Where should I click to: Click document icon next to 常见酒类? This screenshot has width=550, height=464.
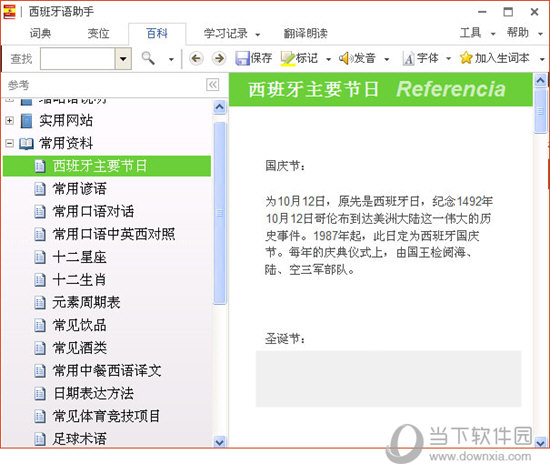40,348
